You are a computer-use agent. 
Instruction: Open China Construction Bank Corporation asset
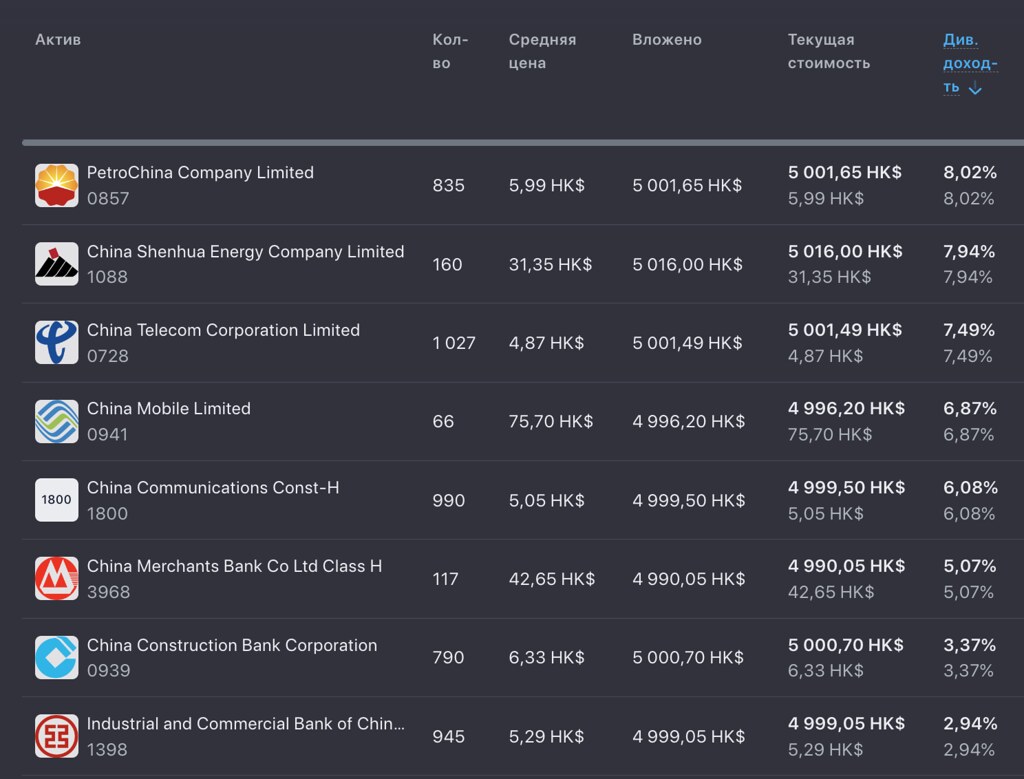coord(232,645)
